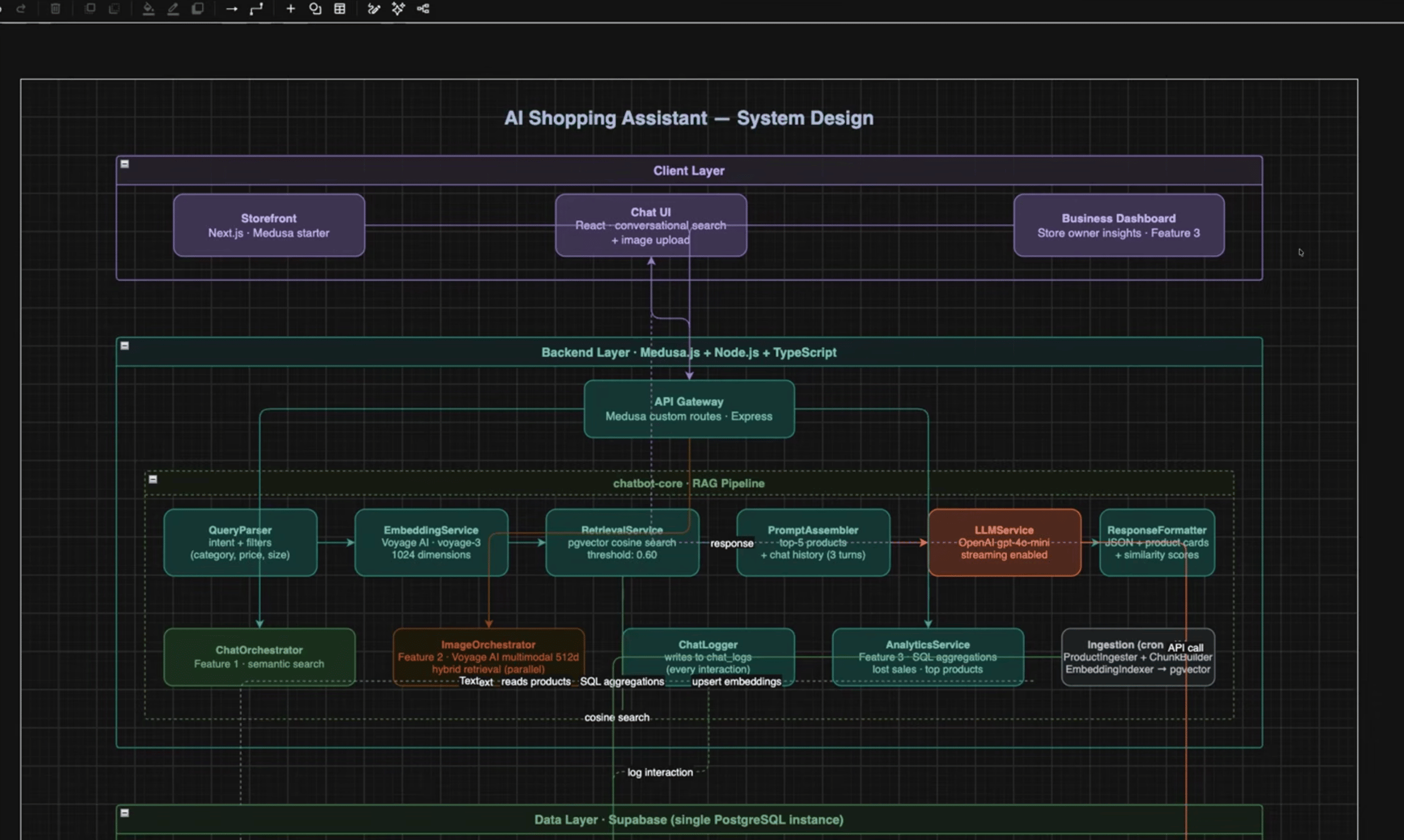Collapse the chatbot-core RAG Pipeline group

click(x=153, y=479)
